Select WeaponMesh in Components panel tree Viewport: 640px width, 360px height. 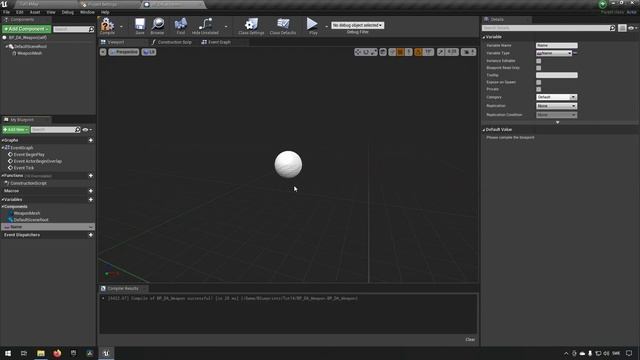point(29,53)
